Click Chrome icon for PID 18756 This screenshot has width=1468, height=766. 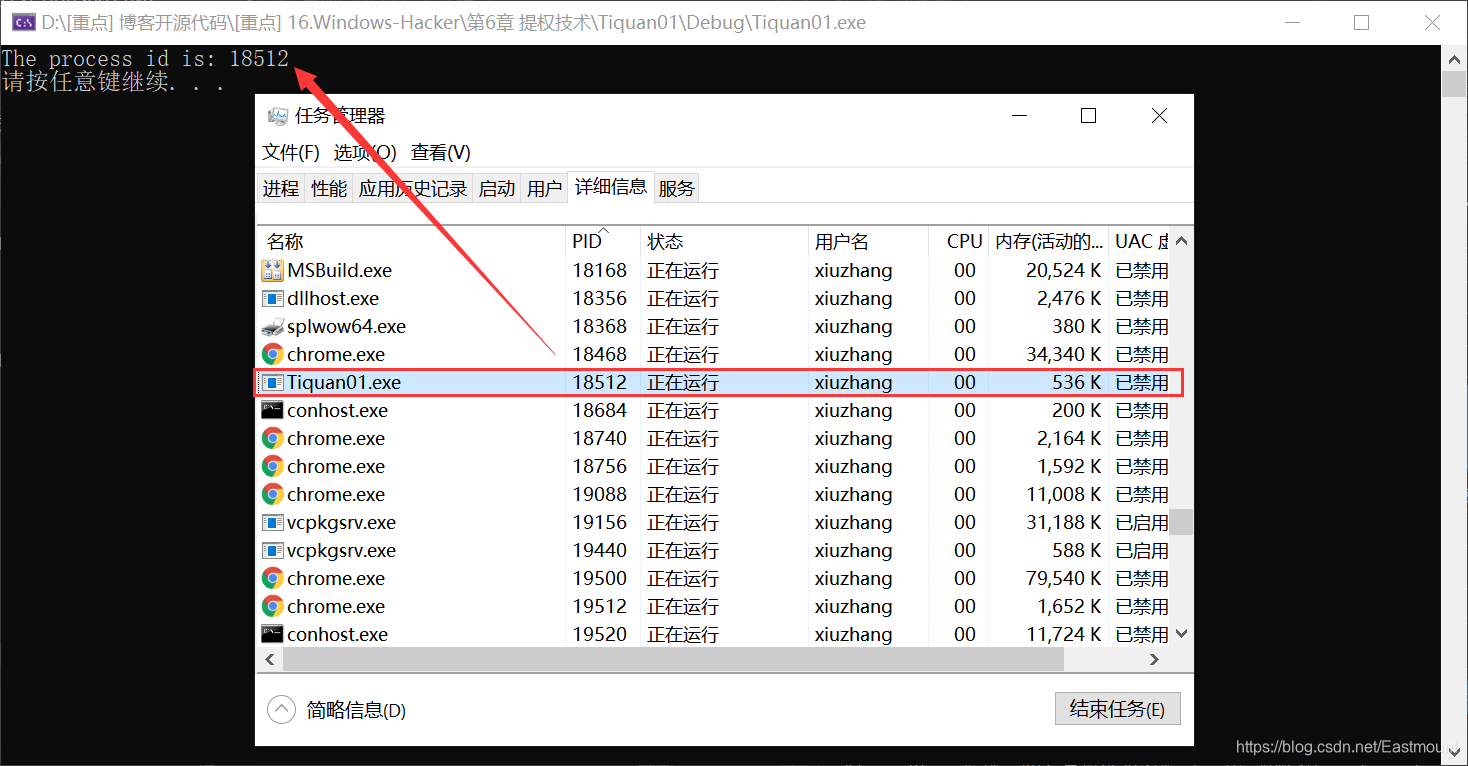pyautogui.click(x=272, y=466)
